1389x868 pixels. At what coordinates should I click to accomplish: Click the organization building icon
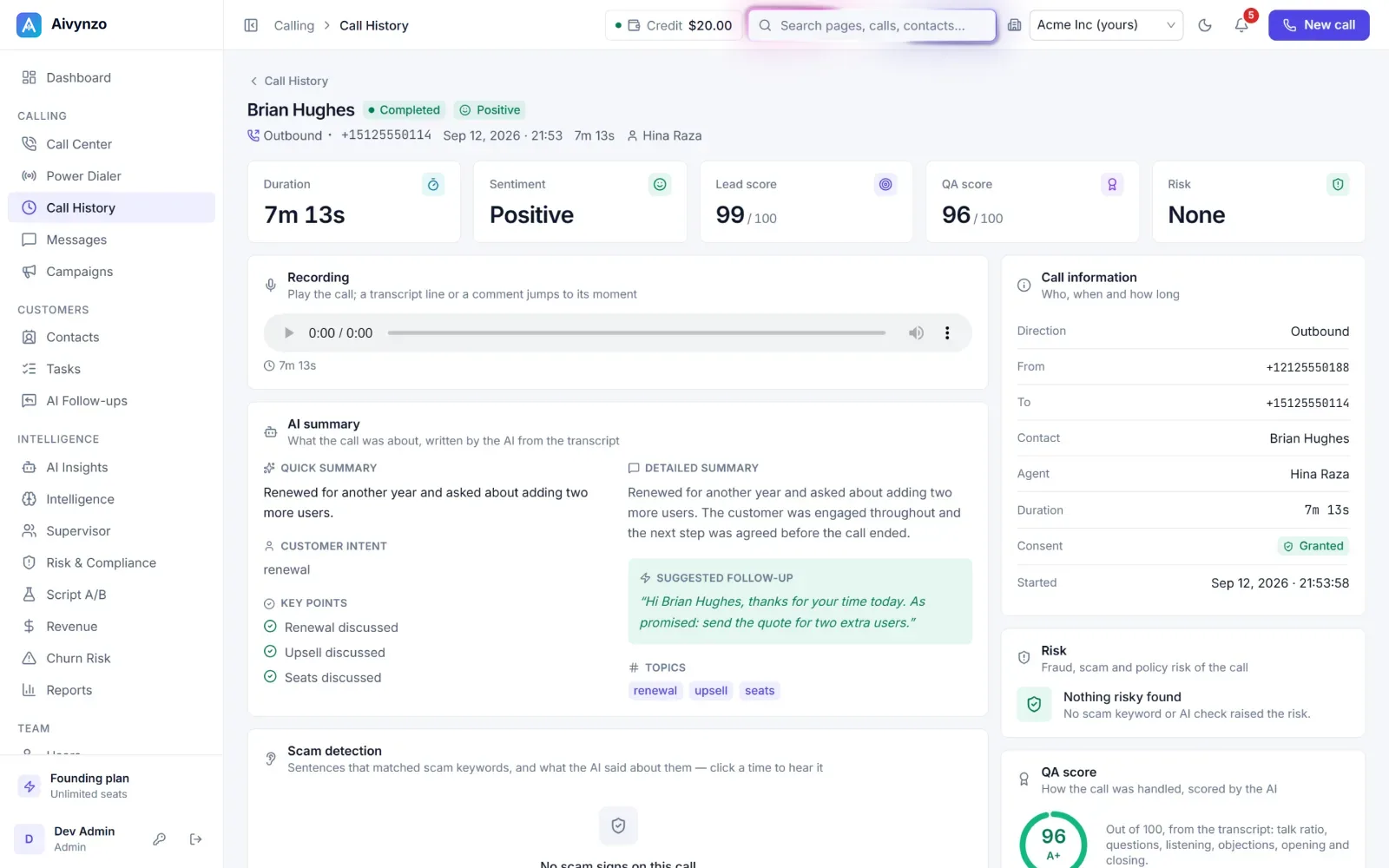[1014, 25]
